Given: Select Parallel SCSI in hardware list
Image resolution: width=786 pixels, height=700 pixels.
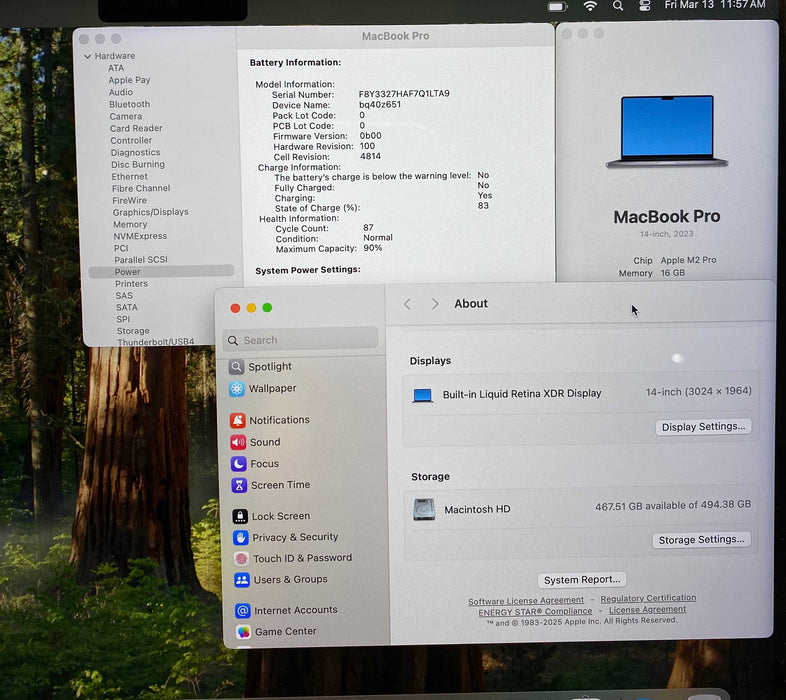Looking at the screenshot, I should click(x=141, y=260).
